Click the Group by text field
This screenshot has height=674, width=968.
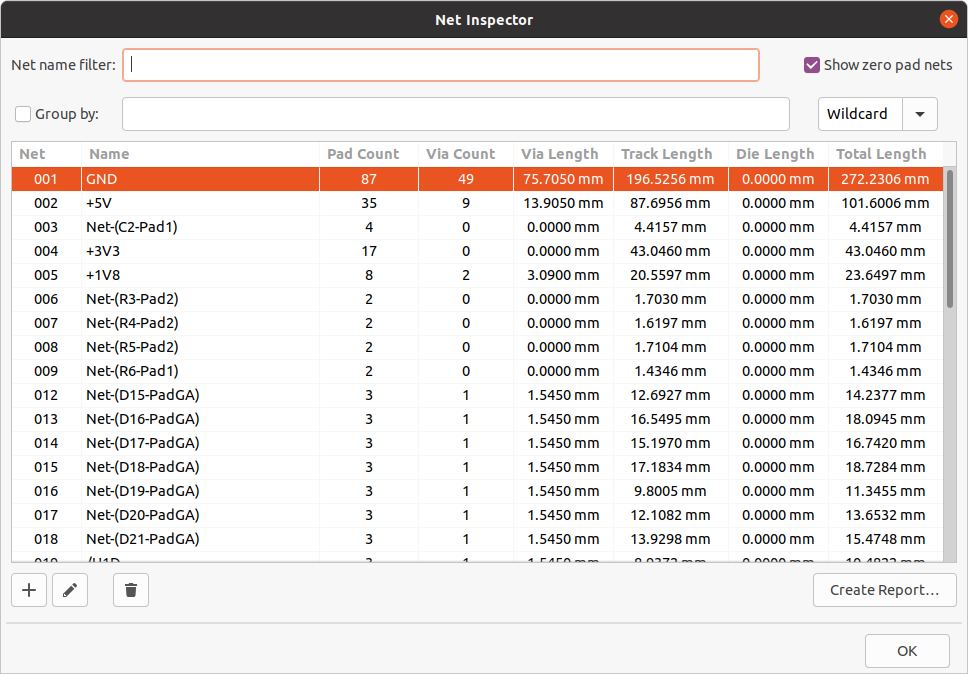(455, 114)
